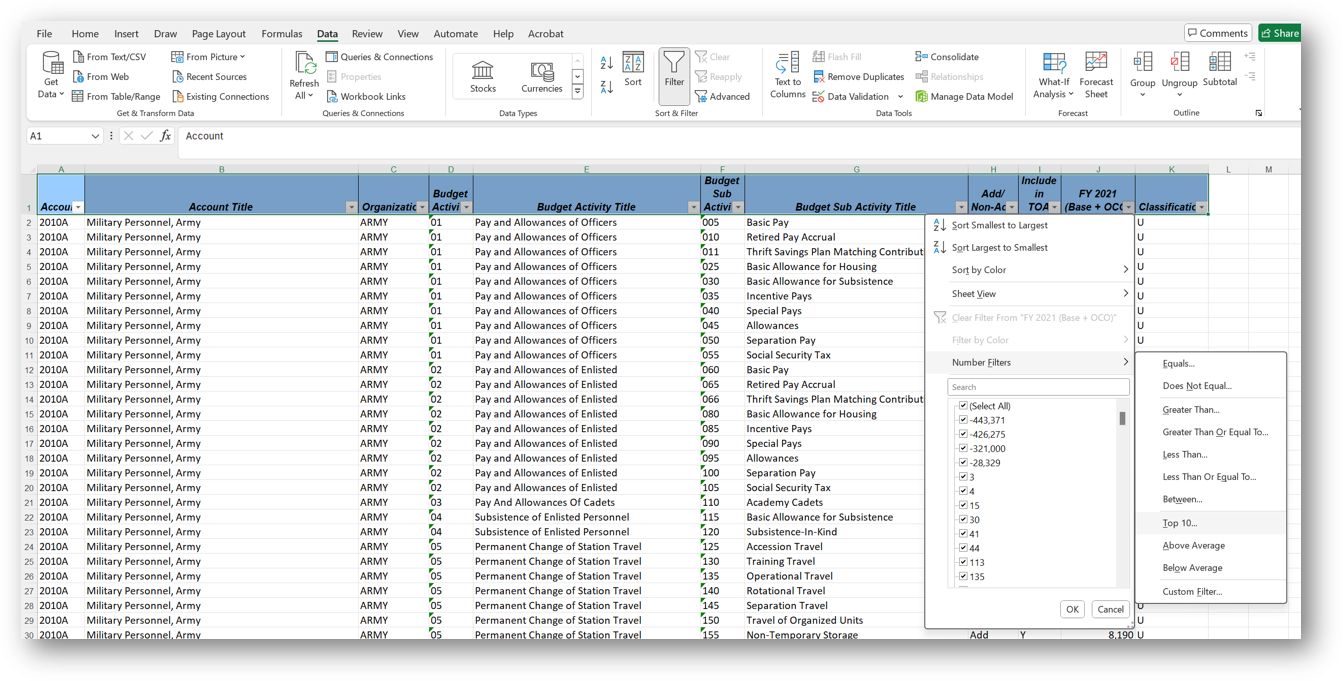Sort smallest to largest with the AZ icon
This screenshot has width=1343, height=681.
(x=606, y=62)
